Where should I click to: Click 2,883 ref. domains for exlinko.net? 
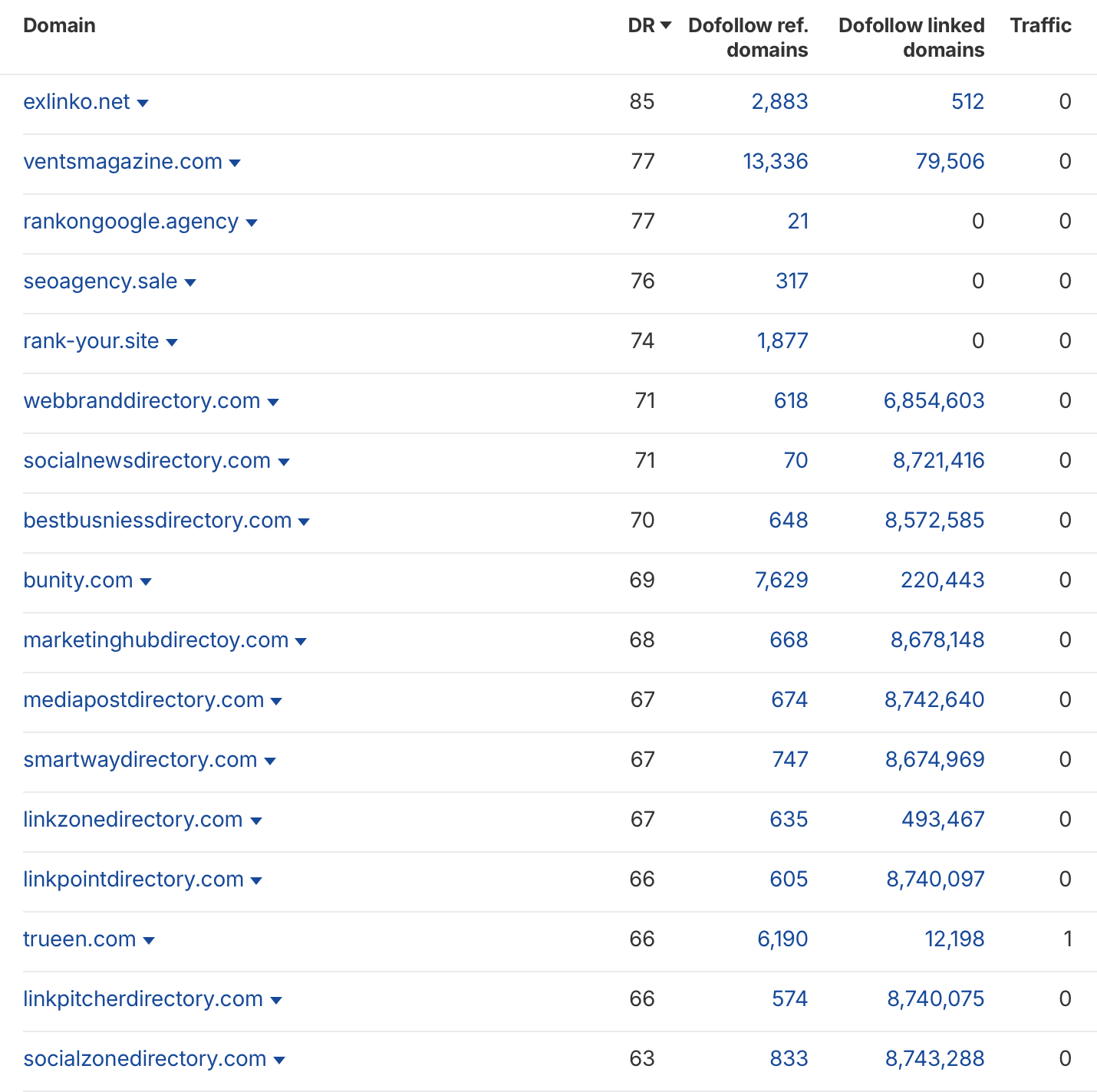779,101
